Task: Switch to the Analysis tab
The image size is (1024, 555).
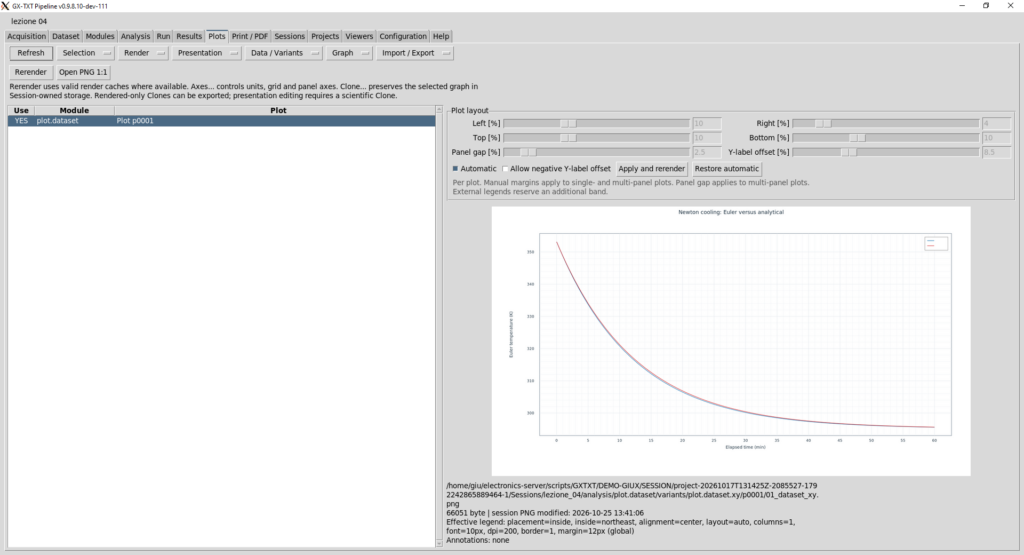Action: 135,37
